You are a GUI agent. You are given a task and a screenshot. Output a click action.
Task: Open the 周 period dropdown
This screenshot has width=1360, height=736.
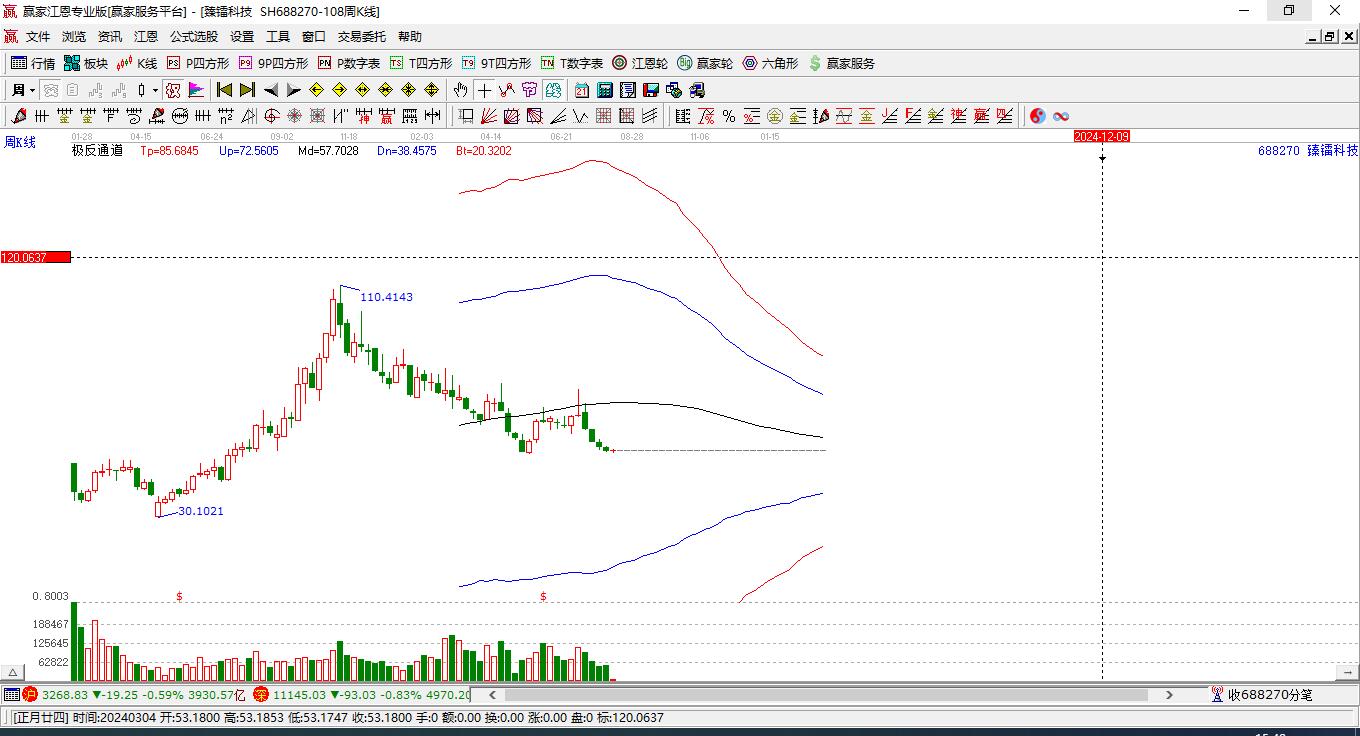(x=23, y=90)
